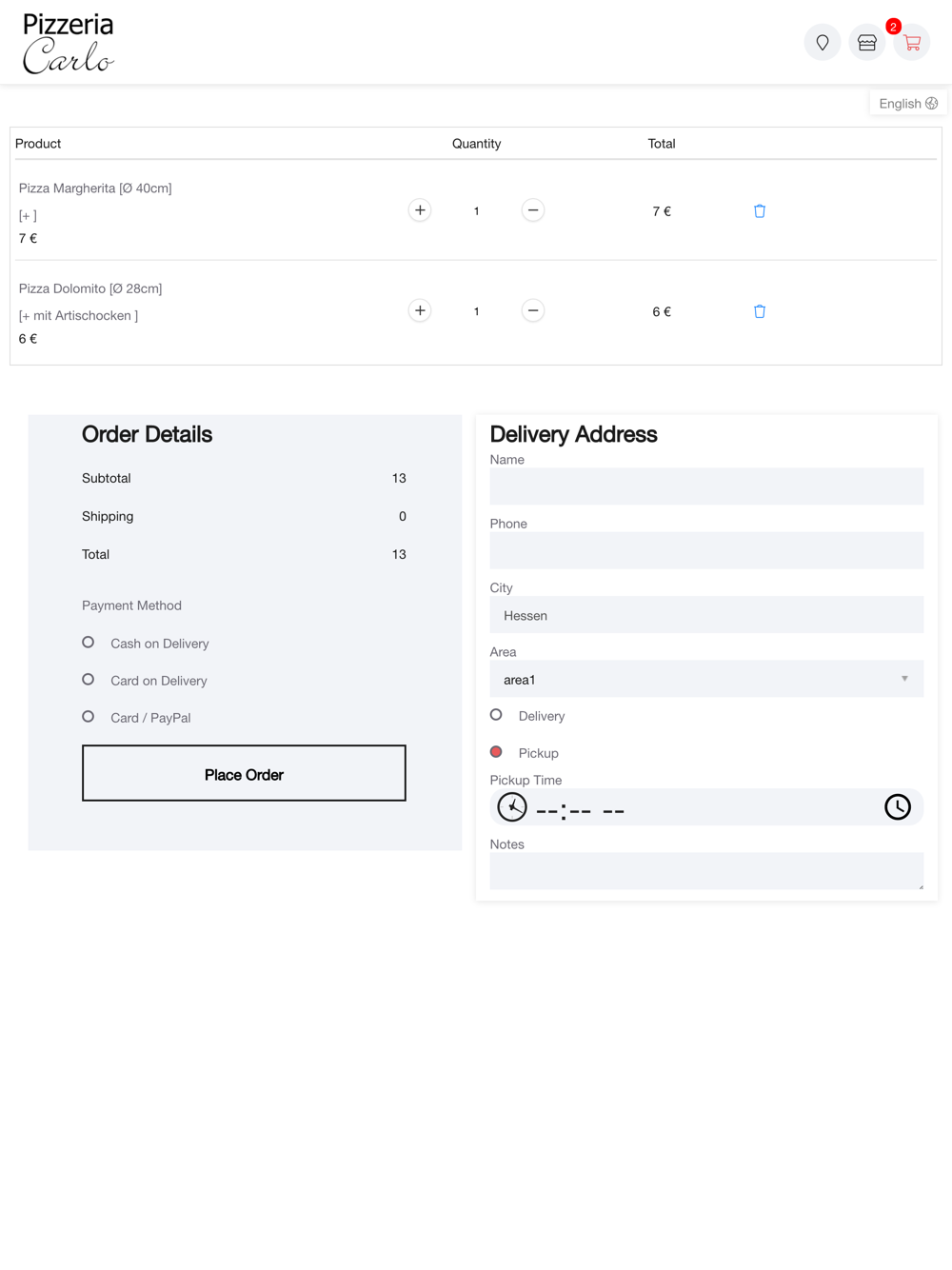Increase Pizza Dolomito quantity with plus
This screenshot has width=952, height=1270.
coord(420,310)
